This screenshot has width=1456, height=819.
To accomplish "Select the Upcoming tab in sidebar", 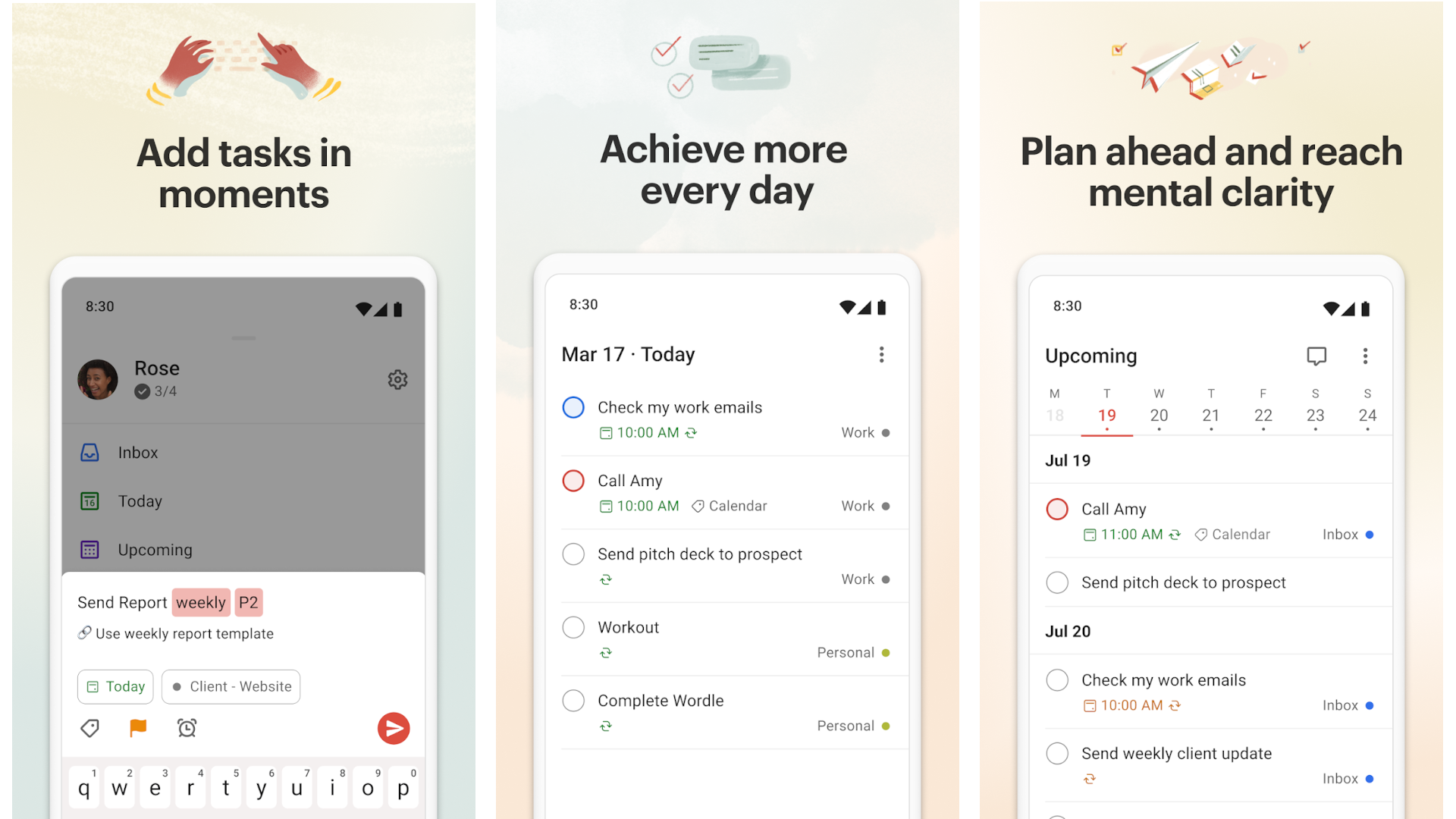I will click(x=155, y=547).
